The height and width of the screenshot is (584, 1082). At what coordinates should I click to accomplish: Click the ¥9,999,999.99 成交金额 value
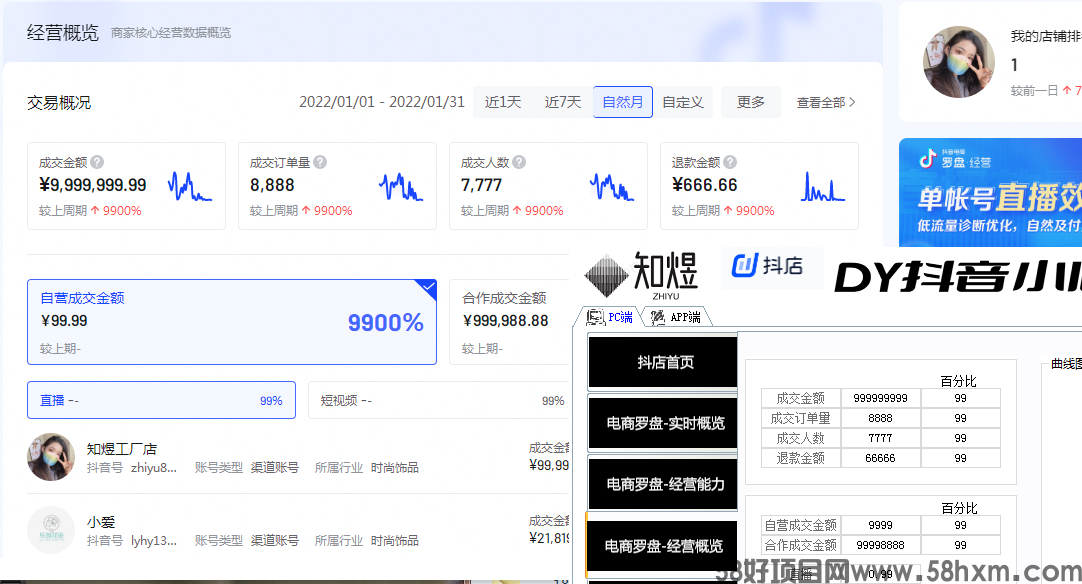(92, 185)
